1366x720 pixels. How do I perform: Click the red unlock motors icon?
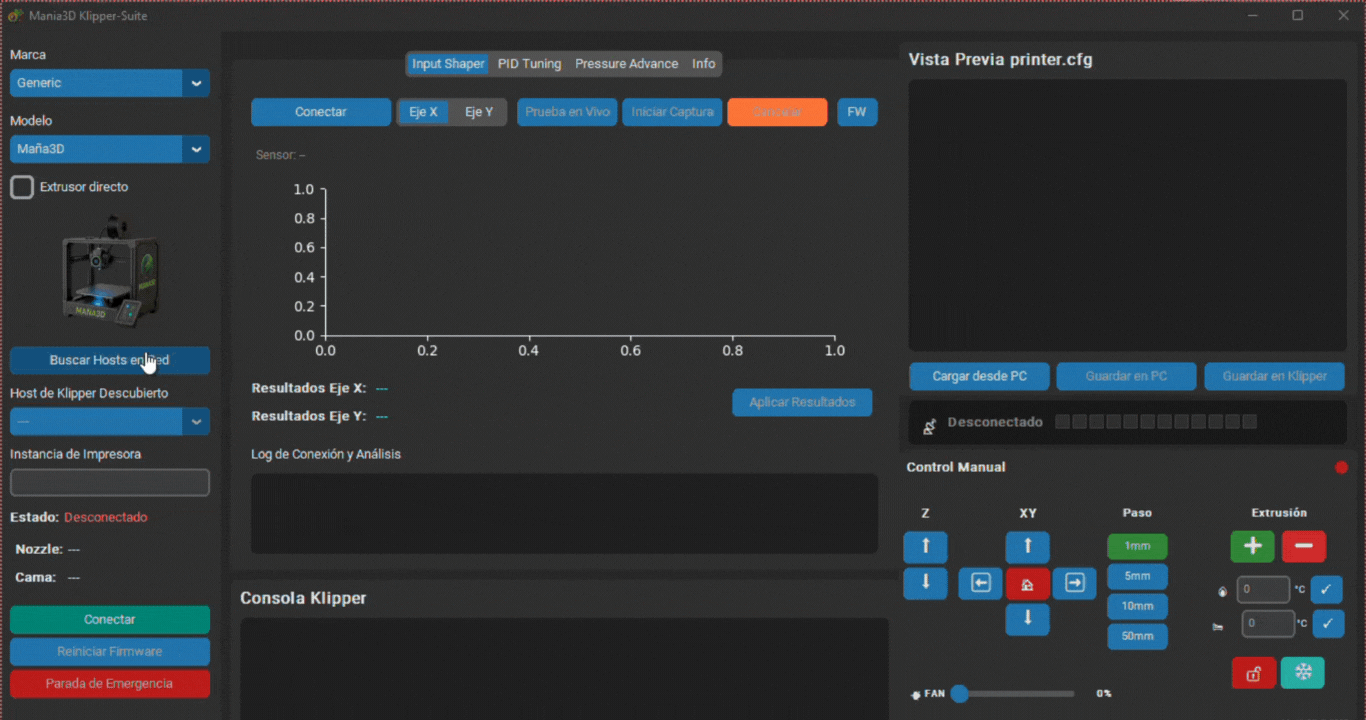click(x=1253, y=673)
